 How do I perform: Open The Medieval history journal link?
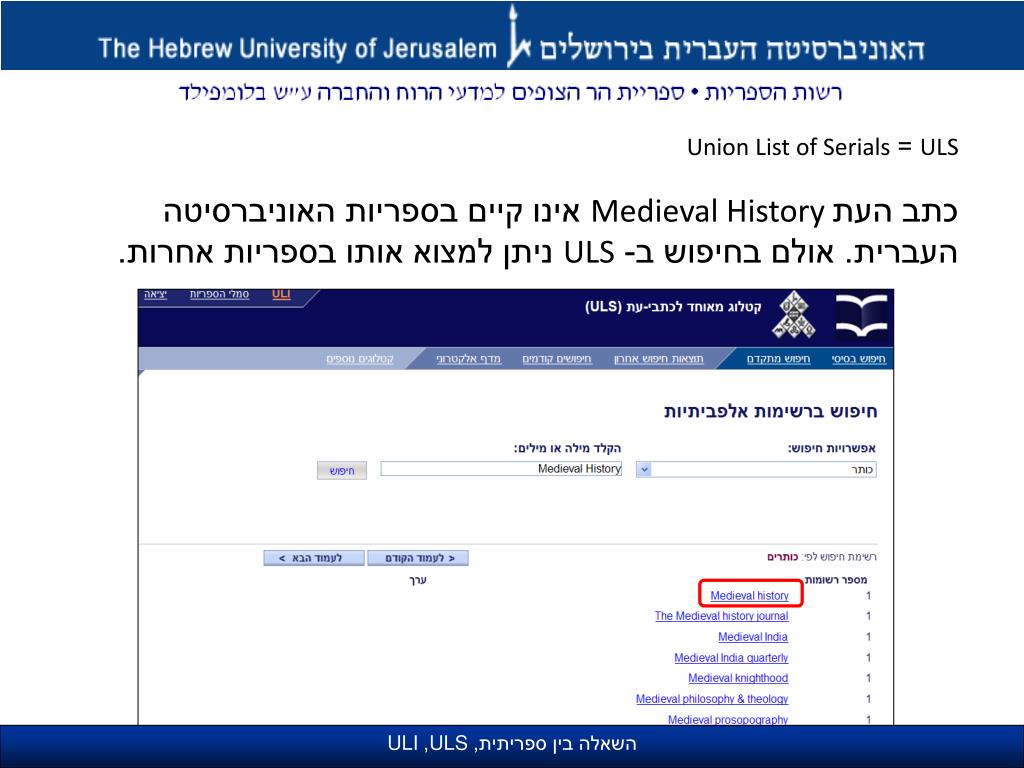[721, 616]
